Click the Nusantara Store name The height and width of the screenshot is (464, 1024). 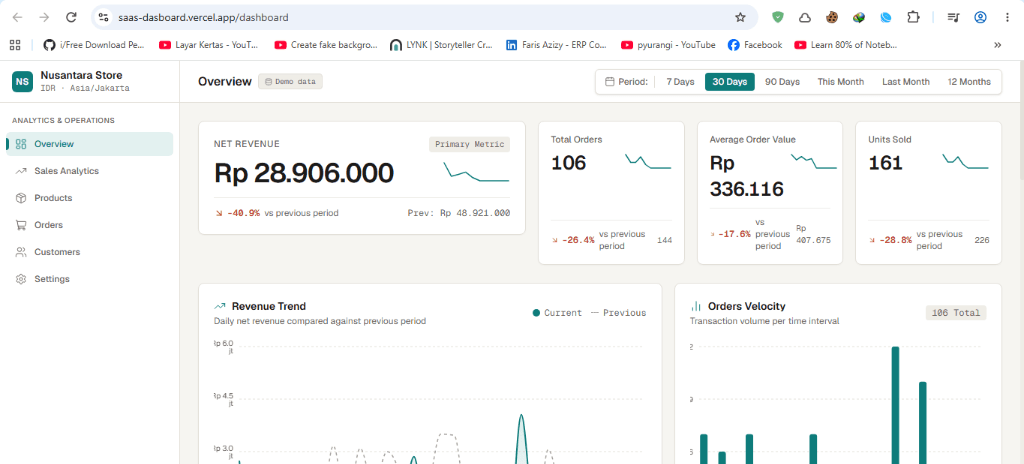81,75
